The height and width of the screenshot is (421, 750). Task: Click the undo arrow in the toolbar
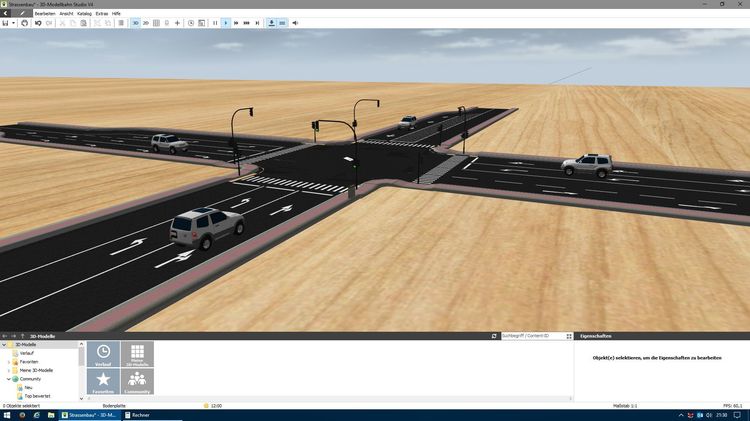click(x=38, y=22)
